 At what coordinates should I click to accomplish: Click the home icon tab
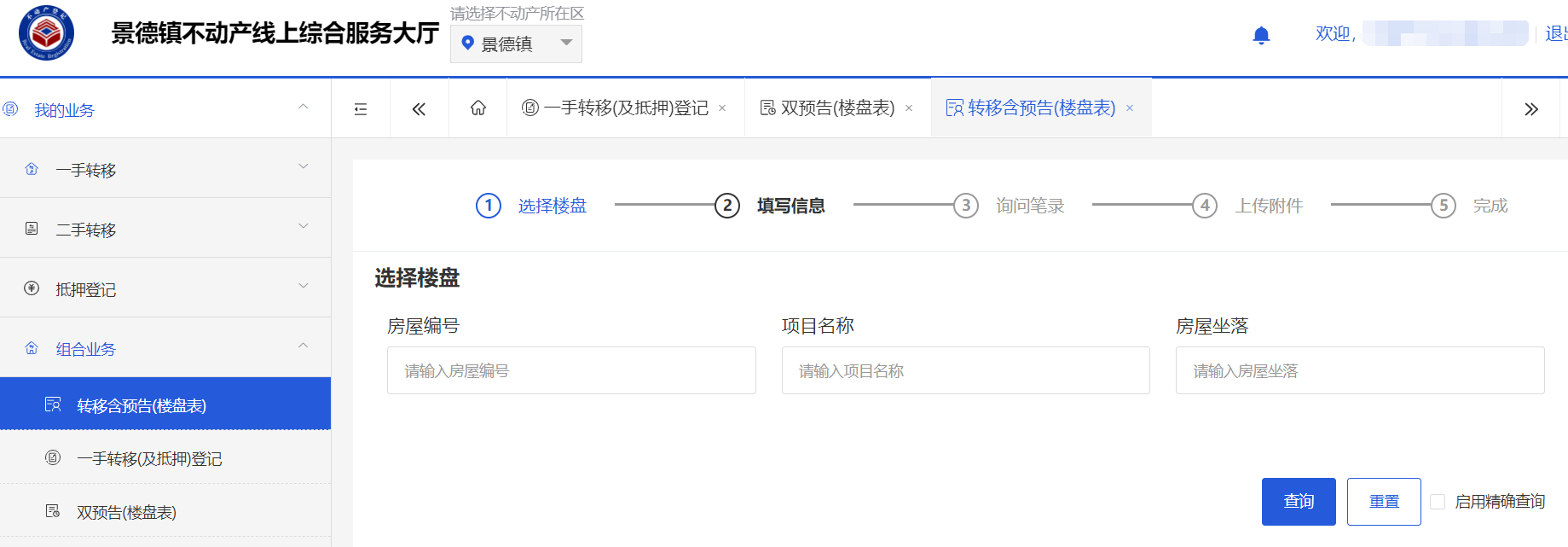point(478,108)
